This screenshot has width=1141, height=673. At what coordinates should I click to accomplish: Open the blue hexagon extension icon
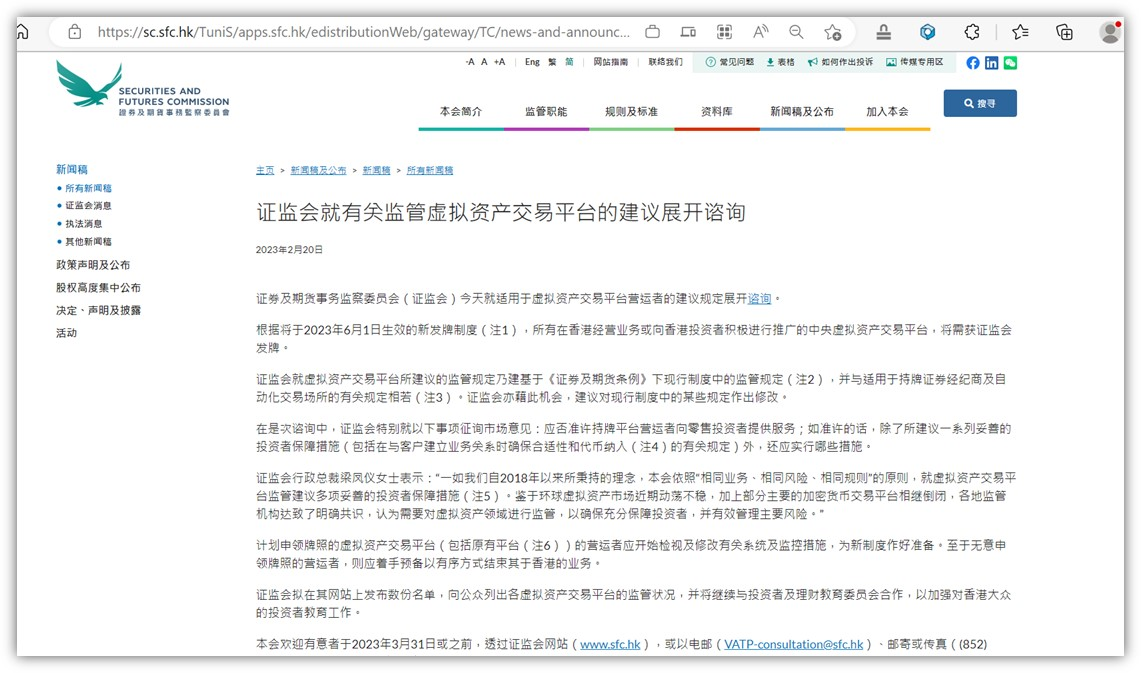click(927, 32)
